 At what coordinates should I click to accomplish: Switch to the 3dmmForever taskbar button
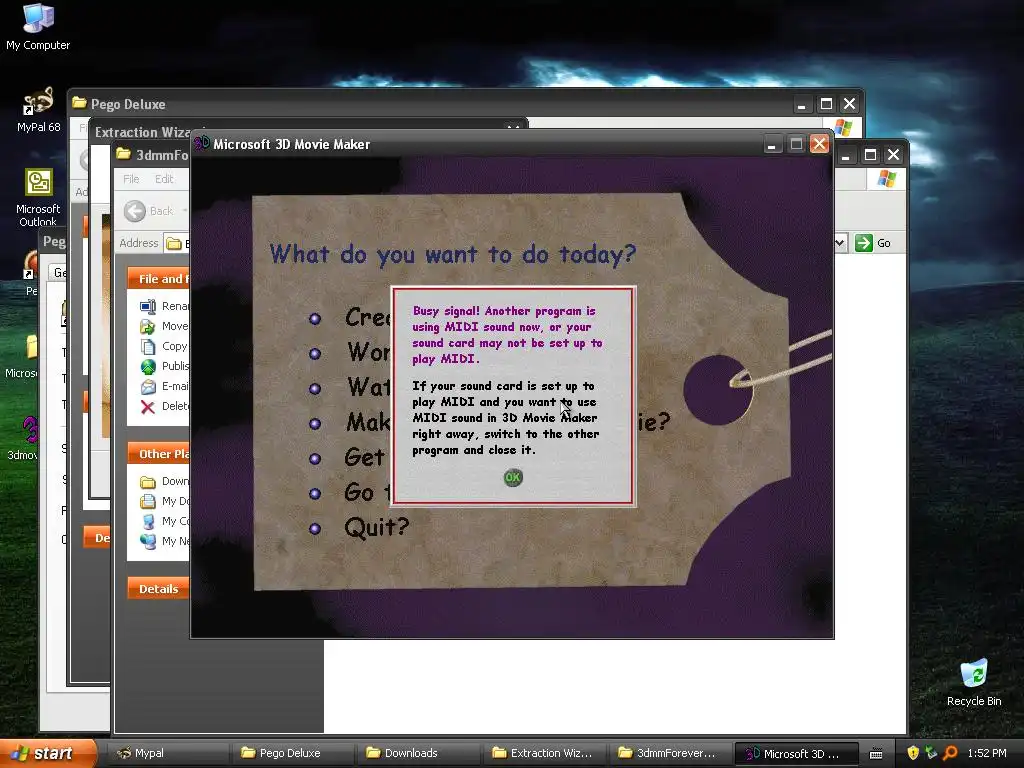point(668,753)
